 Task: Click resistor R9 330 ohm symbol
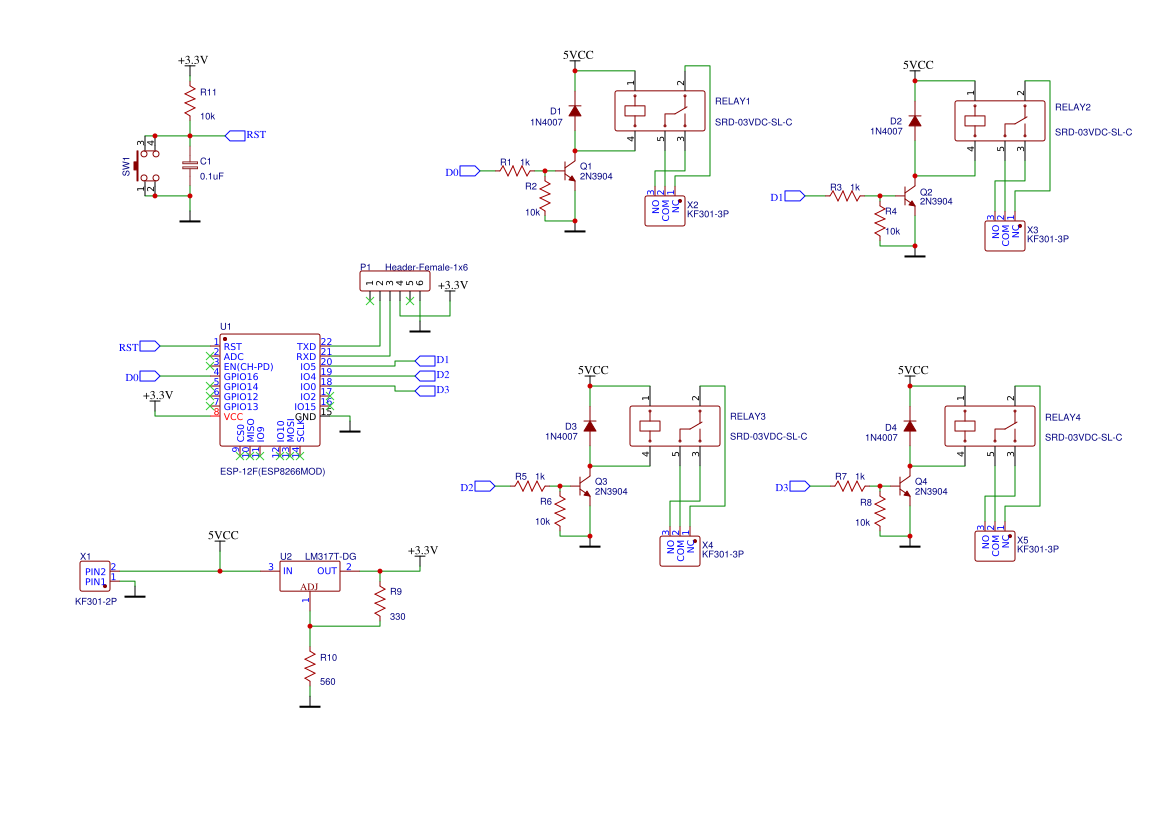point(380,604)
